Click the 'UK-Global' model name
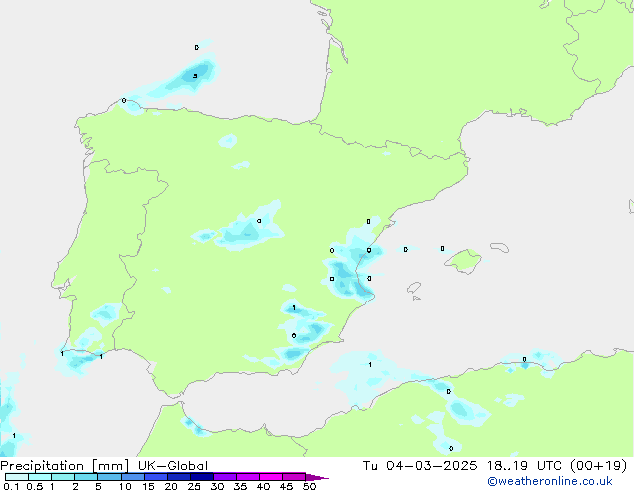Viewport: 634px width, 490px height. 173,466
